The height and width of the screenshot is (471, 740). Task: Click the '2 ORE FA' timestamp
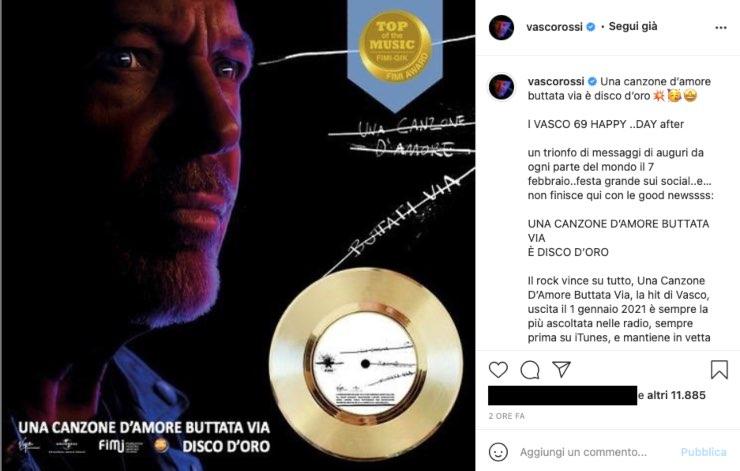(506, 416)
